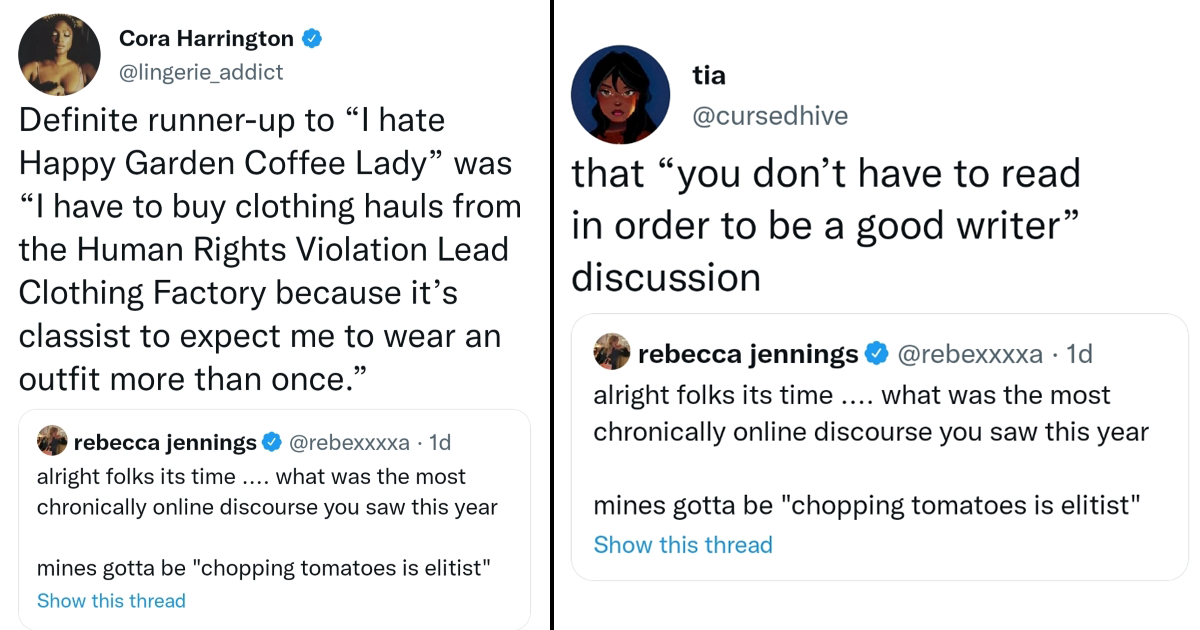
Task: Open the @cursedhive handle
Action: tap(772, 115)
